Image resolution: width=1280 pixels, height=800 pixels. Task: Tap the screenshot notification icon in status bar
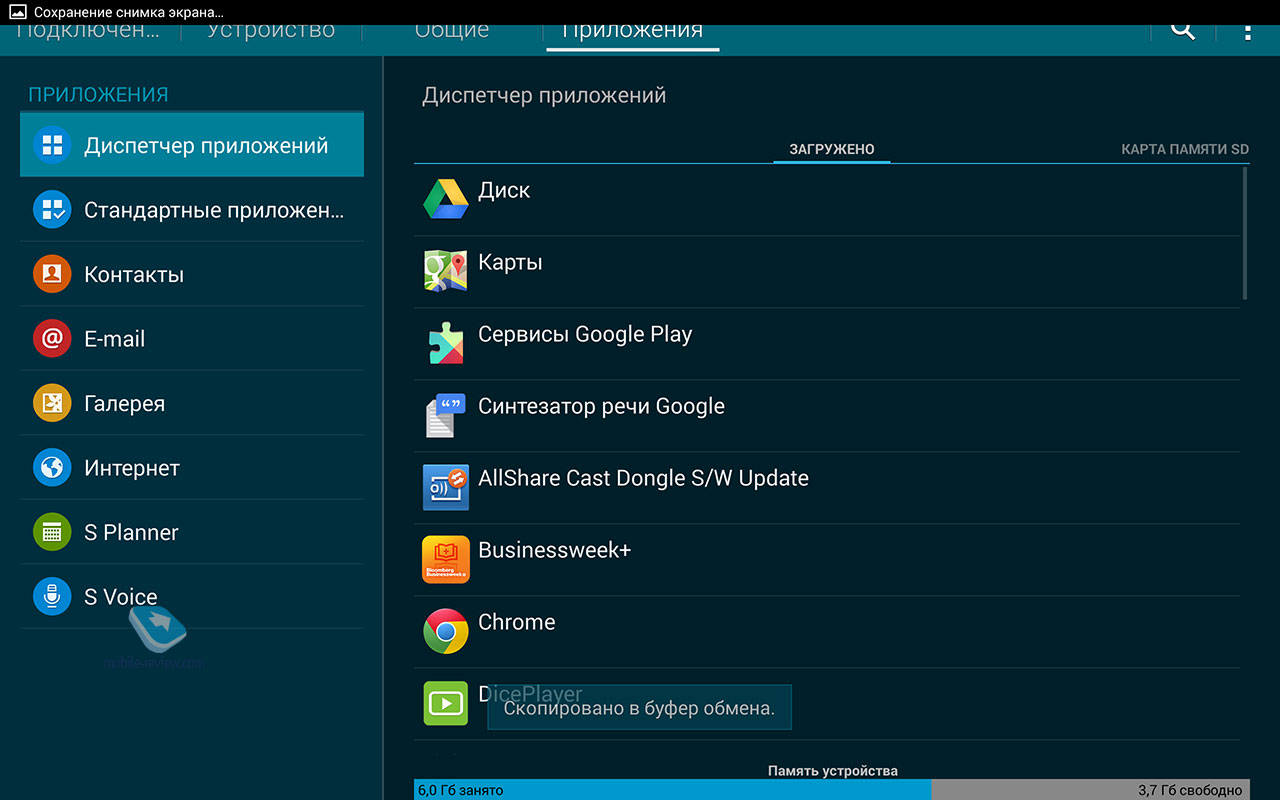[17, 12]
